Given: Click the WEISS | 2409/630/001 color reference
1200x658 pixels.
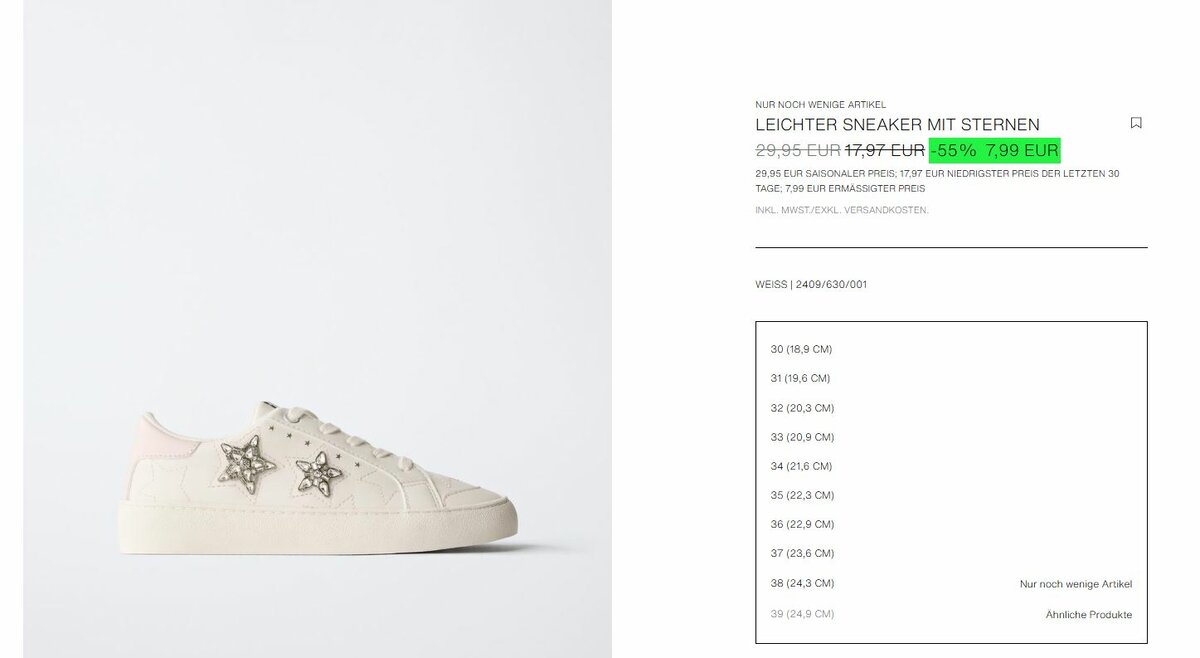Looking at the screenshot, I should [811, 284].
